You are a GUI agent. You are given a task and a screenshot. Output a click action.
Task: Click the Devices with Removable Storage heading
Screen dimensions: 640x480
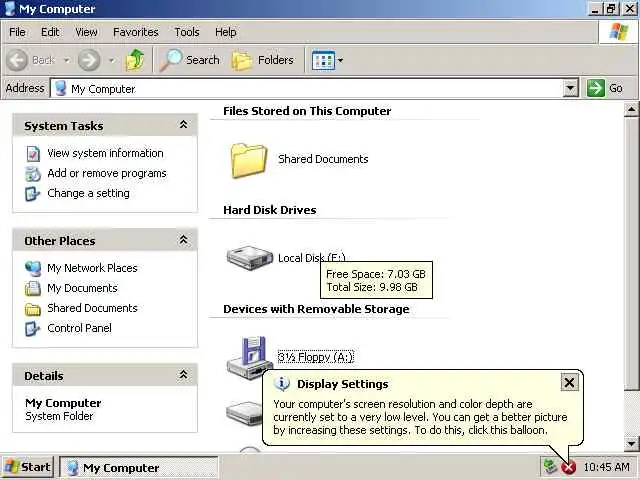316,309
